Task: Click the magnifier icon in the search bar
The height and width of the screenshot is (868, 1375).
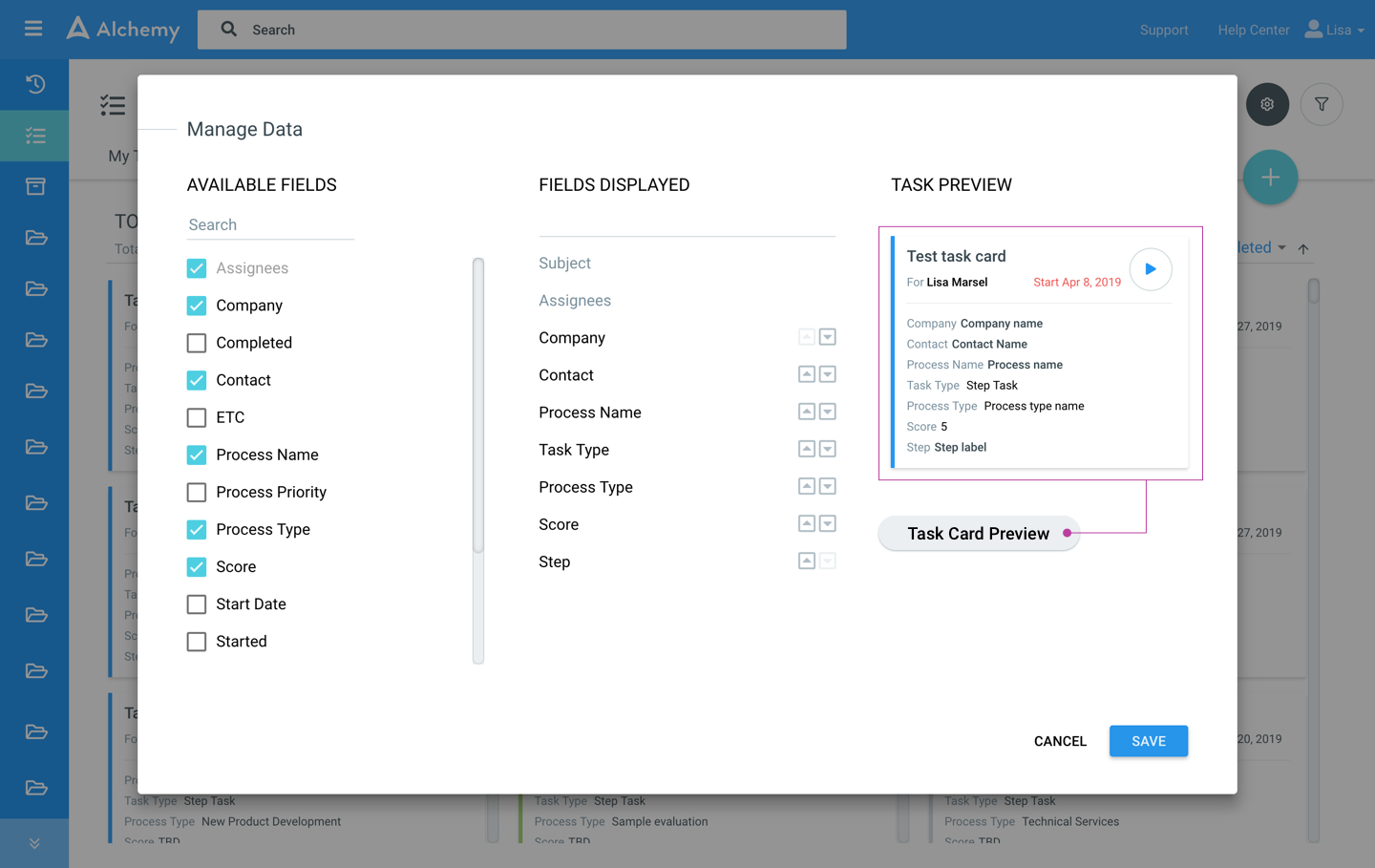Action: pos(229,29)
